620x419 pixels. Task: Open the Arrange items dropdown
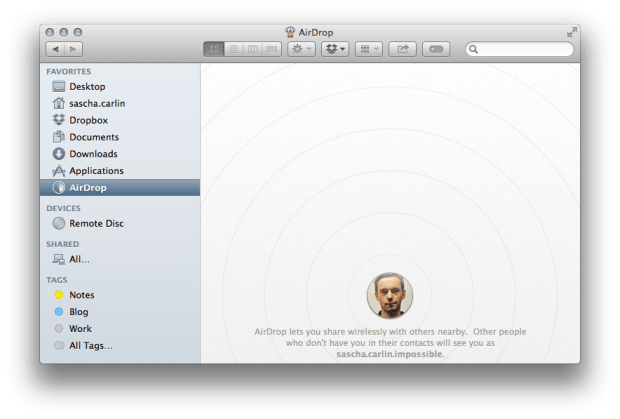click(x=369, y=49)
